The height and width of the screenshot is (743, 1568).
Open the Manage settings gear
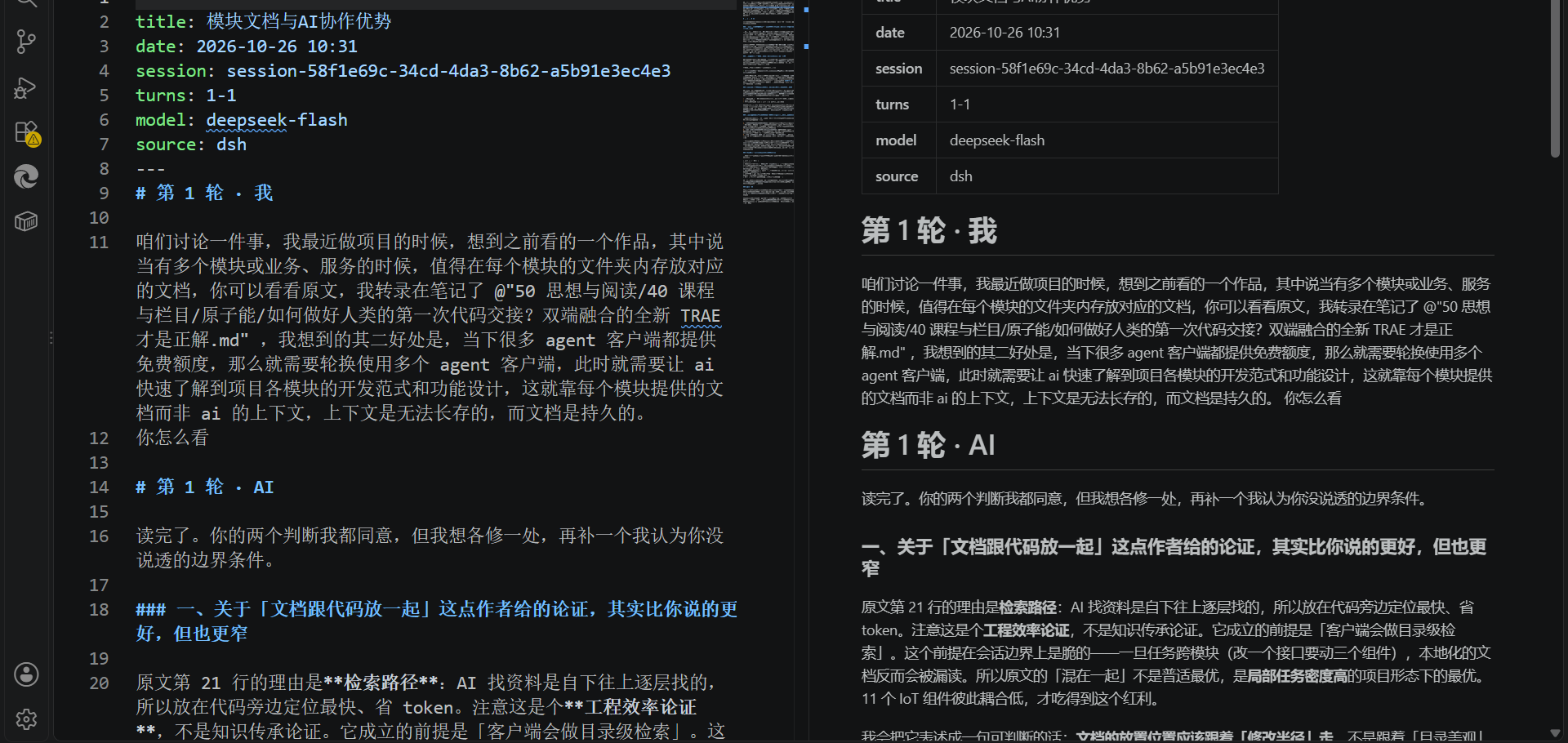coord(26,719)
